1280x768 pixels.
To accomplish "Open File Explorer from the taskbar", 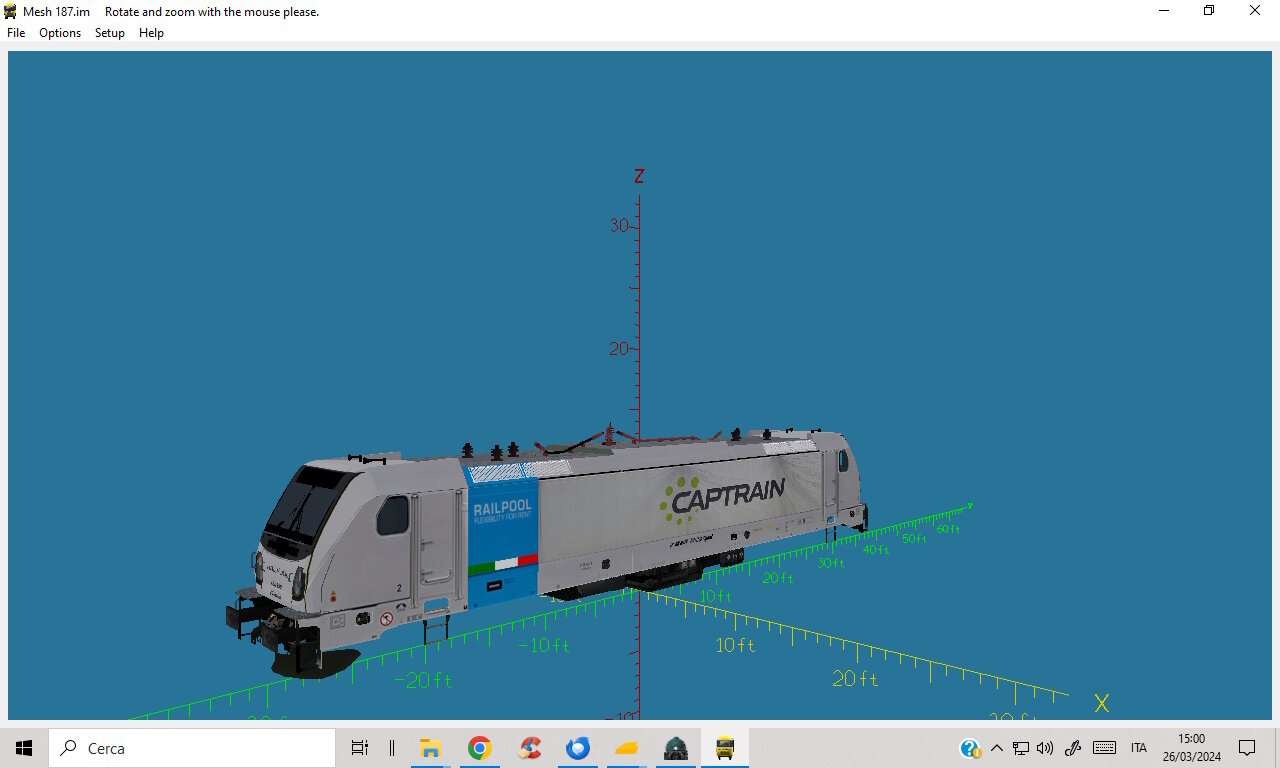I will (430, 748).
